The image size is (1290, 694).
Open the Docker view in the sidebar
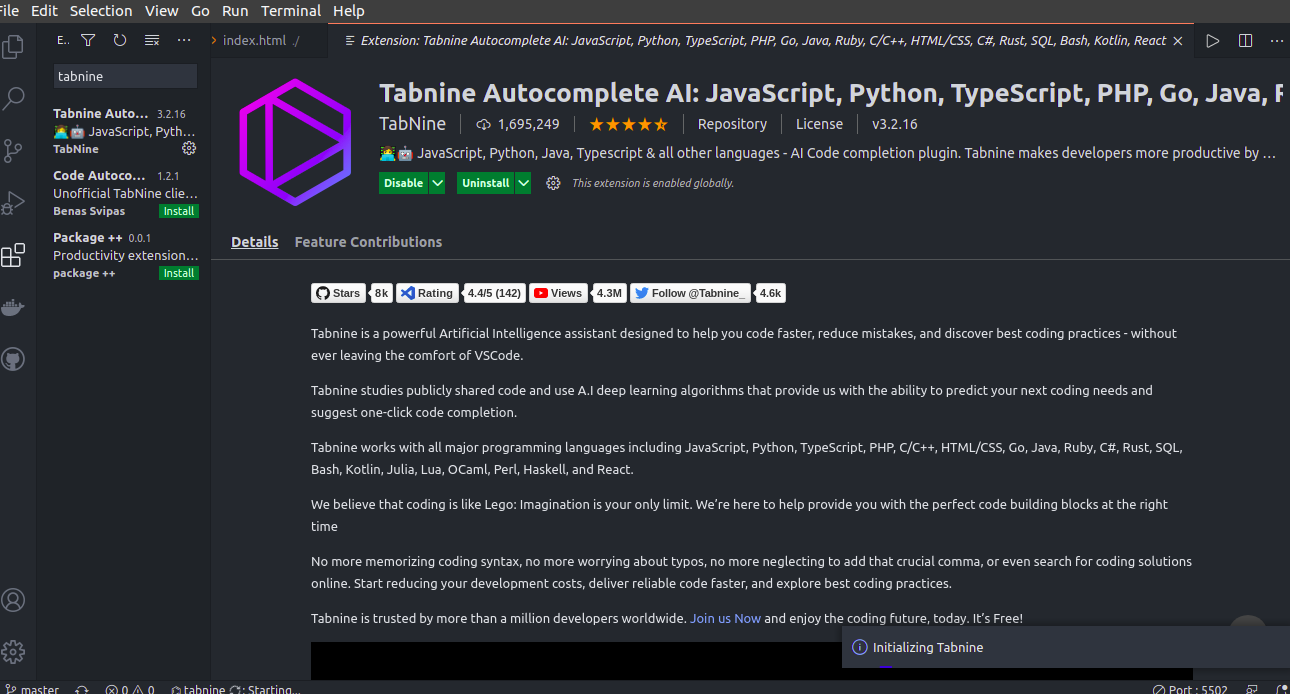pos(14,307)
